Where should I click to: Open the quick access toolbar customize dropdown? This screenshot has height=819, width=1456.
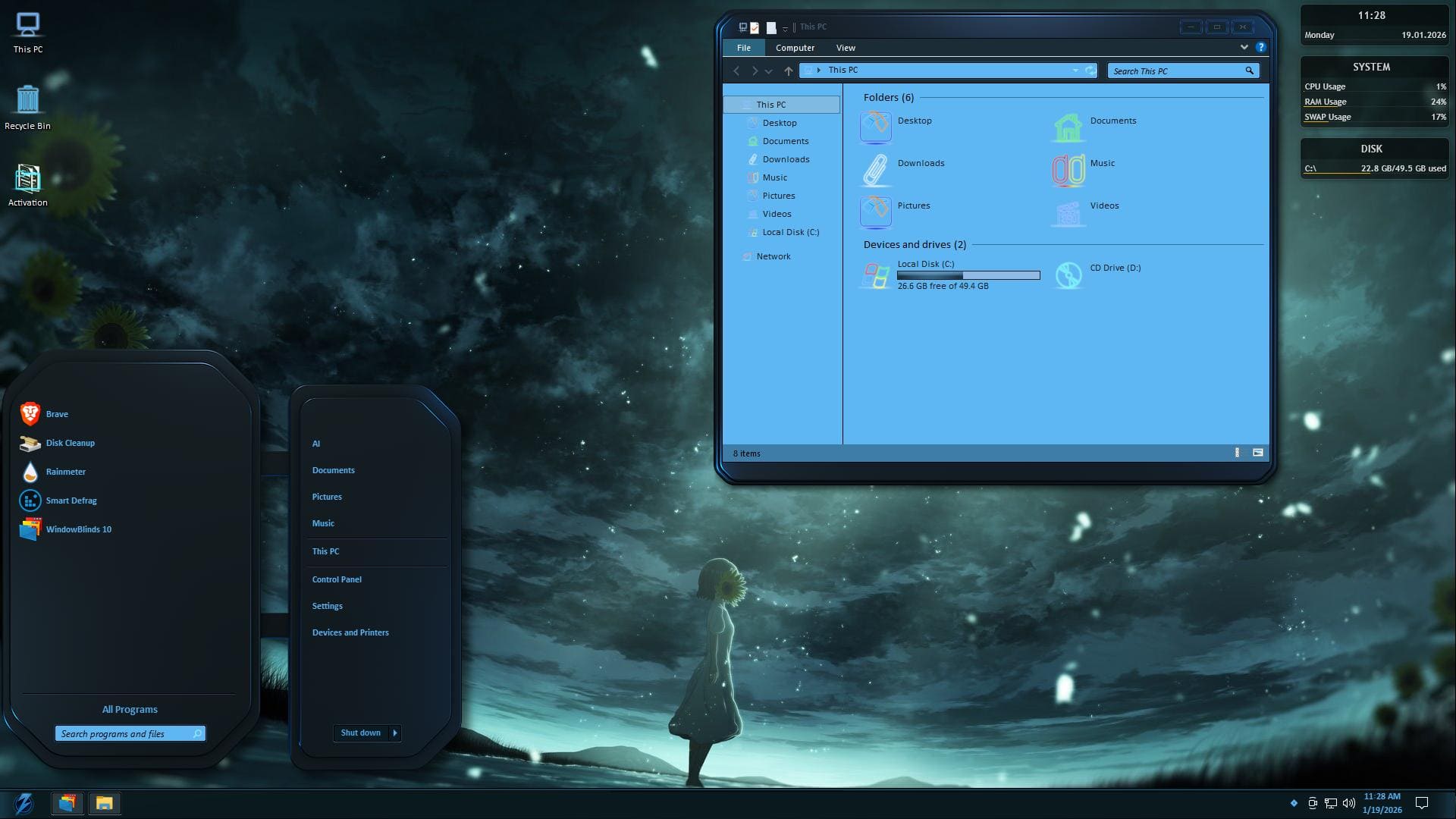[x=785, y=28]
